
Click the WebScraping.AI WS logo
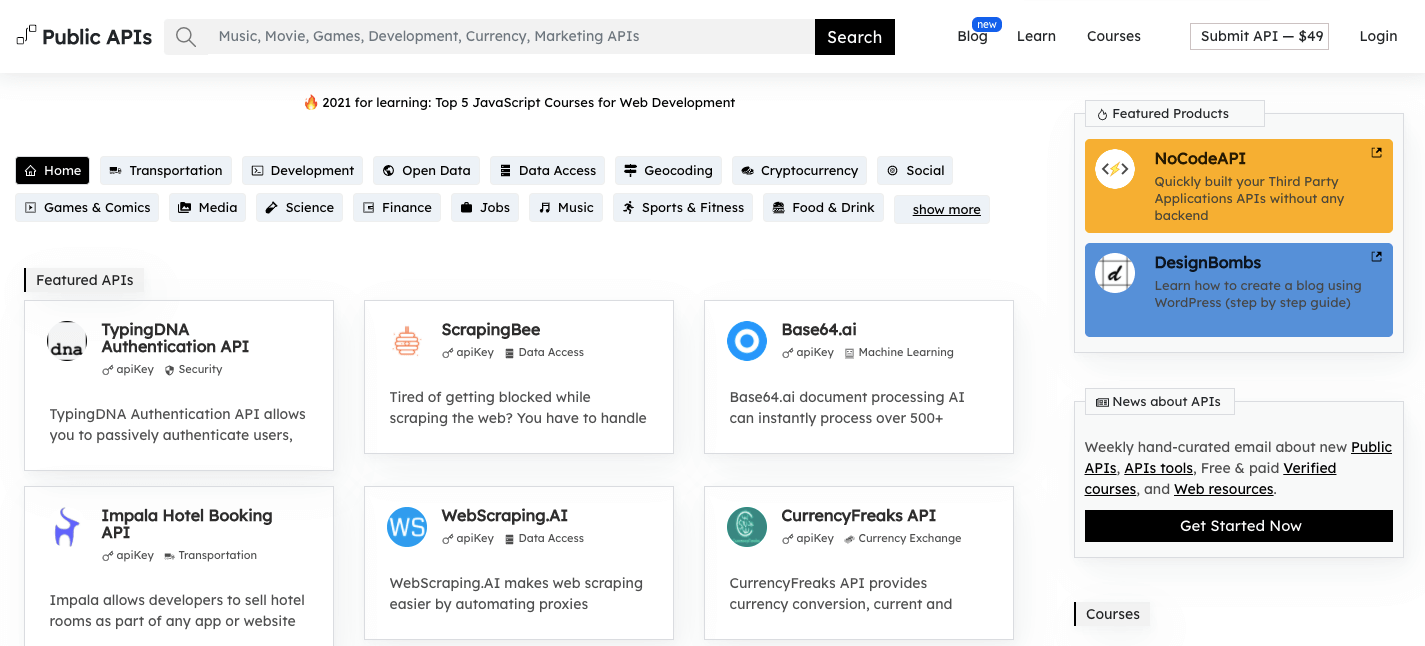407,527
